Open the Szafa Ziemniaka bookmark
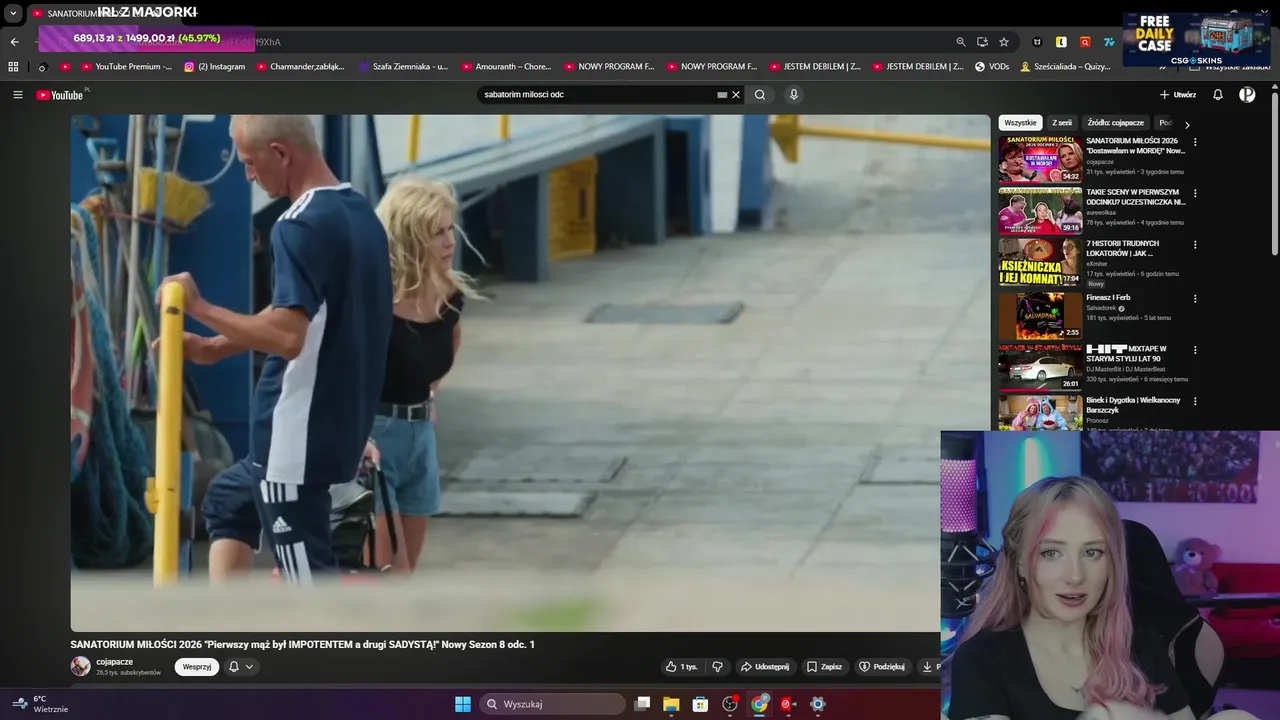Screen dimensions: 1280x720 (x=403, y=67)
